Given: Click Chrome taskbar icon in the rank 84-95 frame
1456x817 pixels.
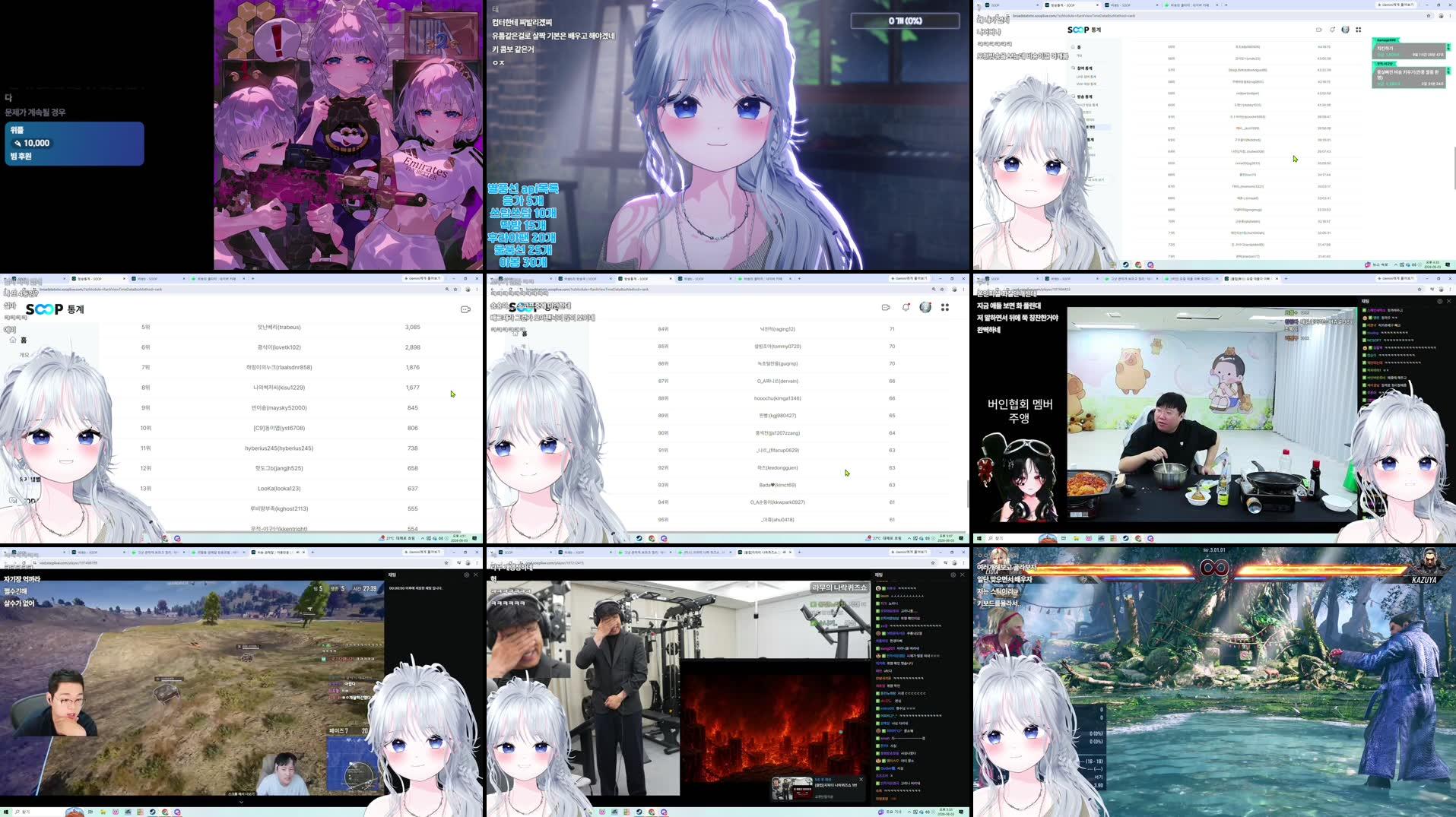Looking at the screenshot, I should click(x=652, y=538).
